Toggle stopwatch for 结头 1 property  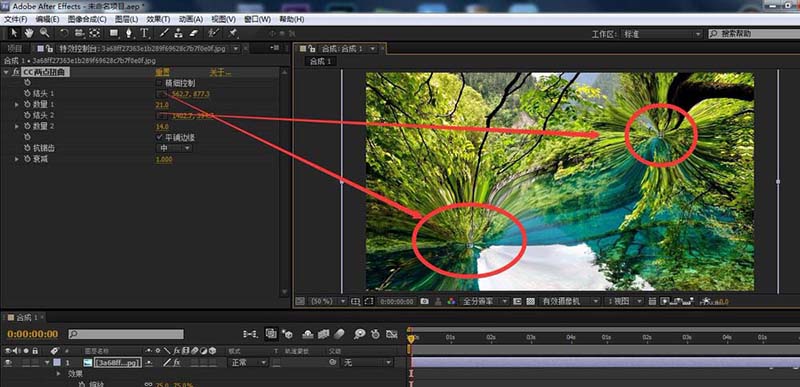point(28,94)
